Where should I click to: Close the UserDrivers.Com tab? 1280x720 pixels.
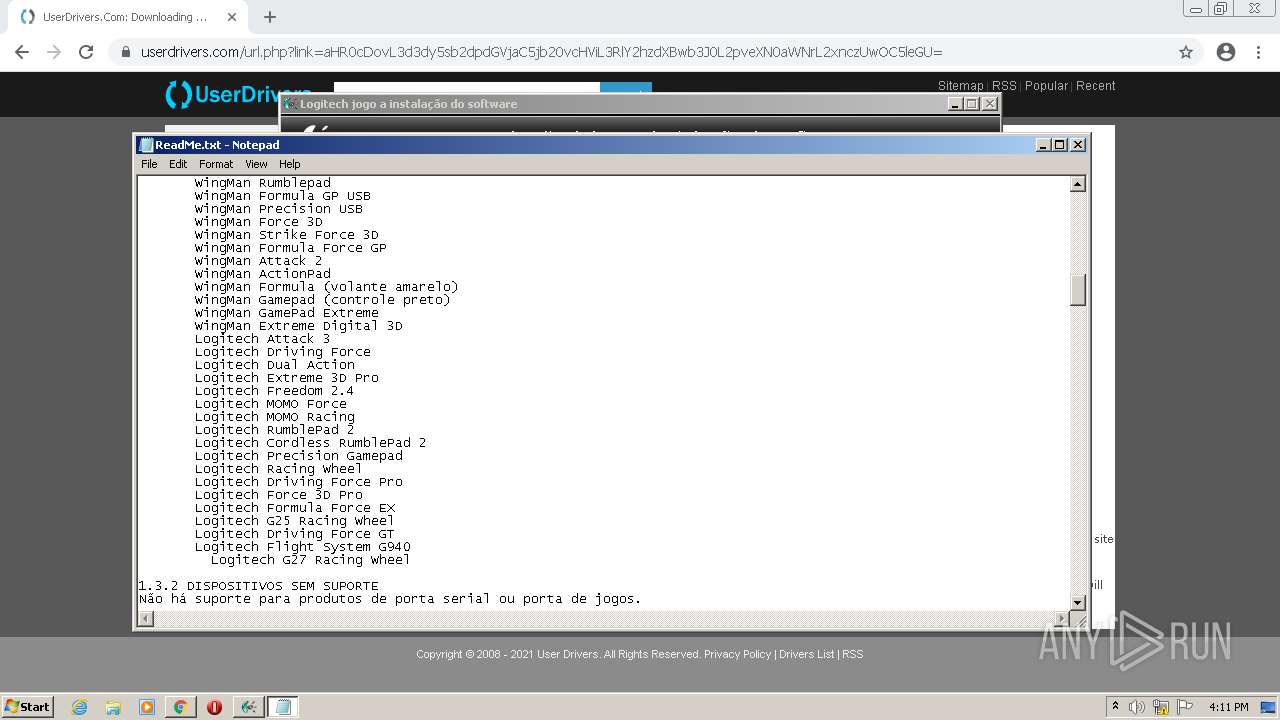(x=231, y=17)
